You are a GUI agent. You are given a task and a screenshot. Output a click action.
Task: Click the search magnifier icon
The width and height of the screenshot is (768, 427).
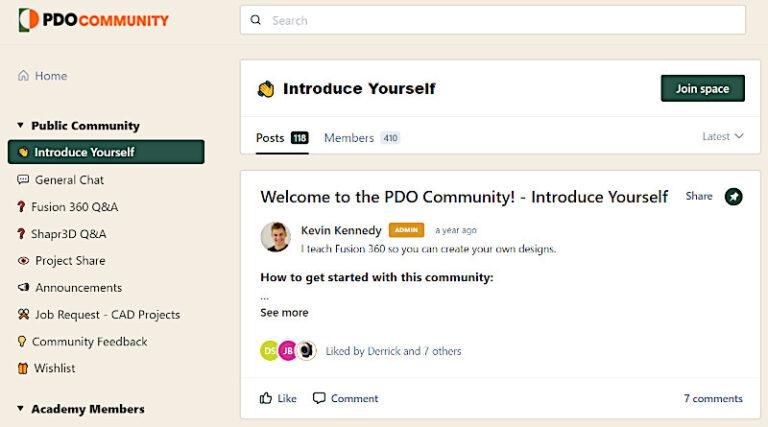tap(256, 20)
